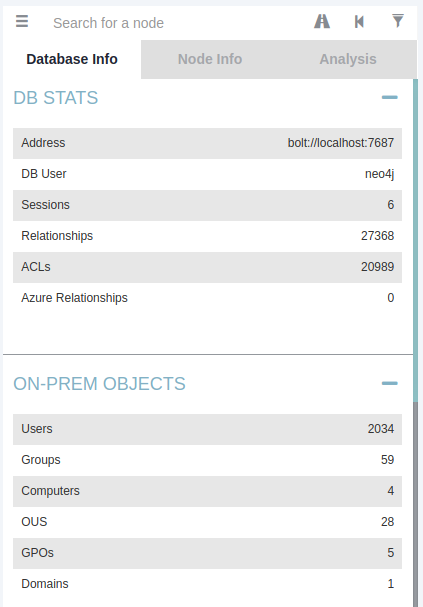
Task: Select the Groups count 59
Action: pos(388,460)
